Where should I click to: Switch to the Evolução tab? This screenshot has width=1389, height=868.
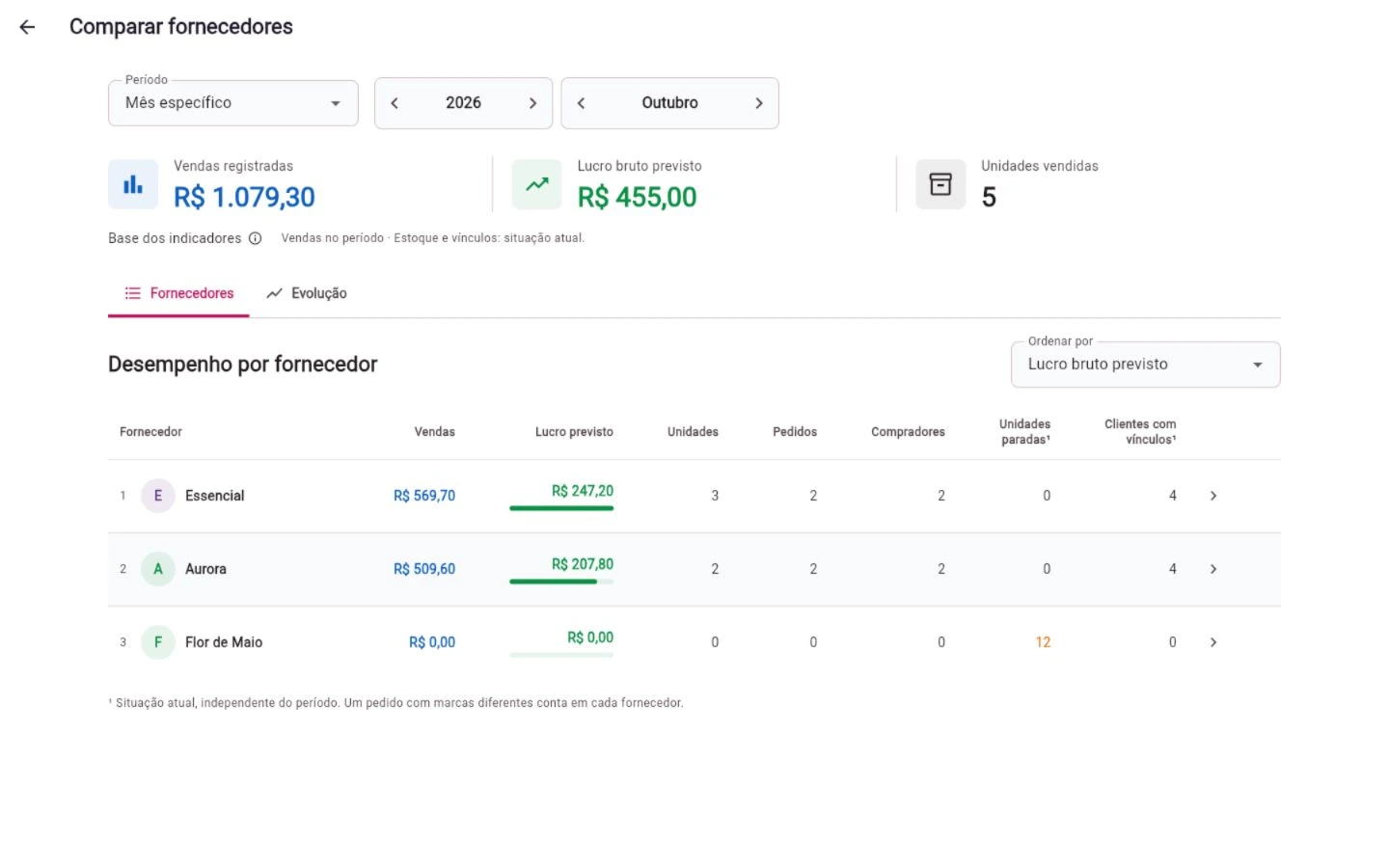(307, 293)
